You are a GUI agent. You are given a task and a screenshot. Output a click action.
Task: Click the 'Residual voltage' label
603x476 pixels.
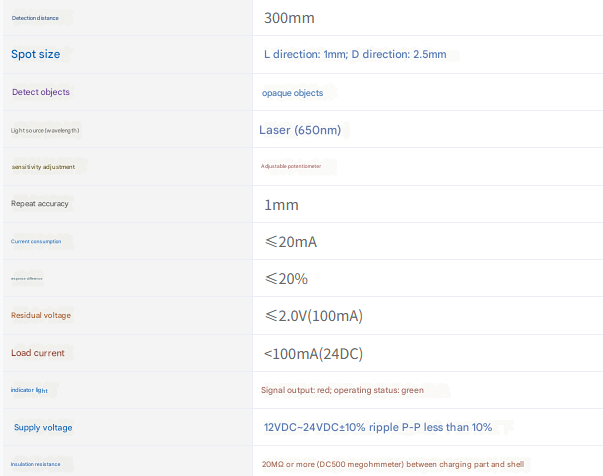click(41, 316)
